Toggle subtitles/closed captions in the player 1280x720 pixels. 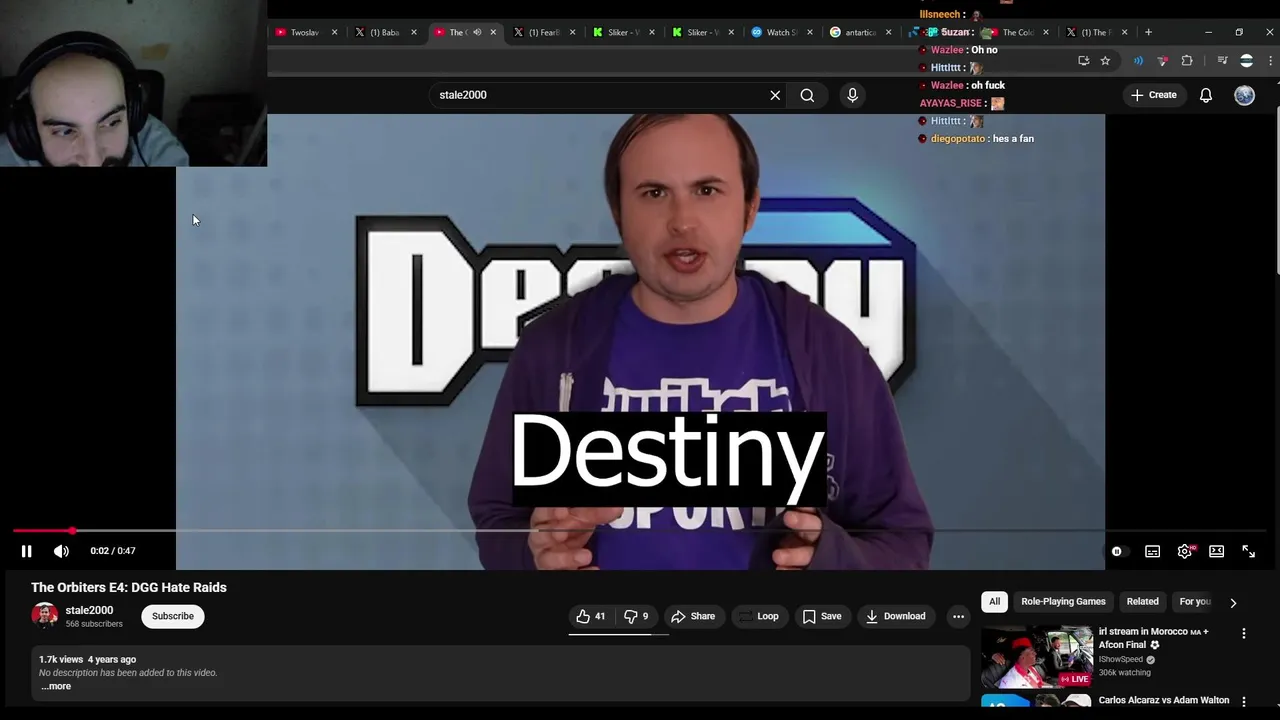click(x=1152, y=551)
